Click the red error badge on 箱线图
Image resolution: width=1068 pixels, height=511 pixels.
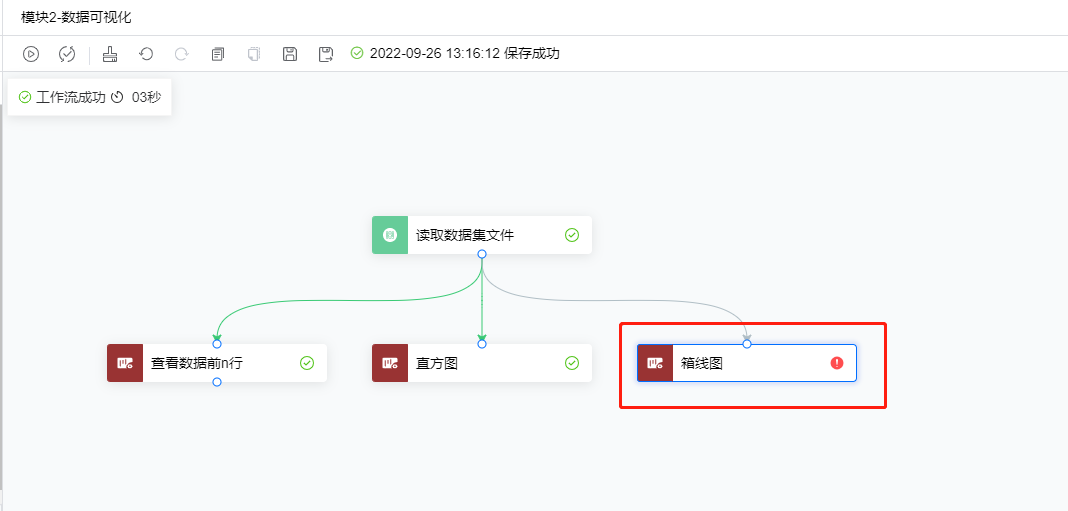coord(837,363)
